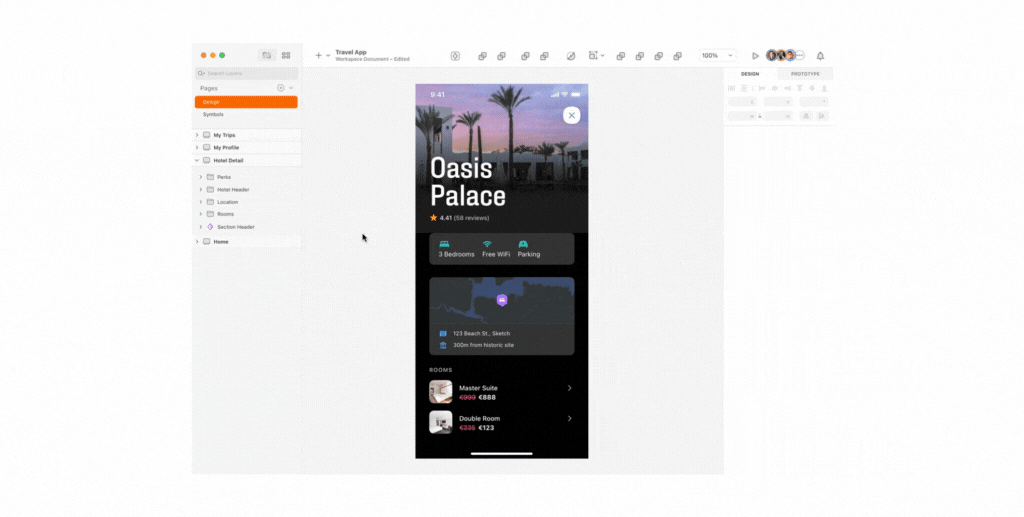Apply the Subtract boolean operation
Viewport: 1024px width, 517px height.
[x=640, y=56]
